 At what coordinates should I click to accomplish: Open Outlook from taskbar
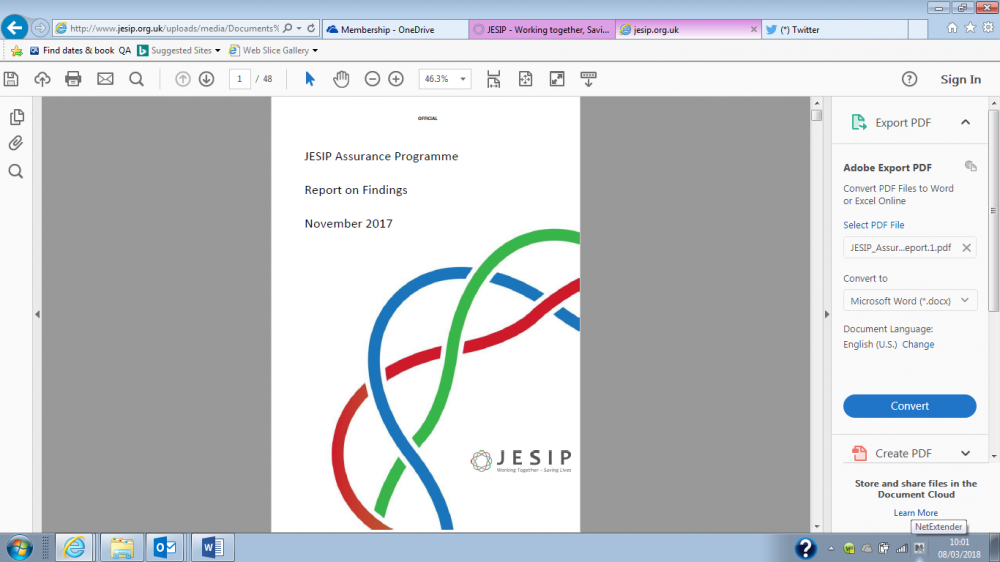click(x=166, y=547)
